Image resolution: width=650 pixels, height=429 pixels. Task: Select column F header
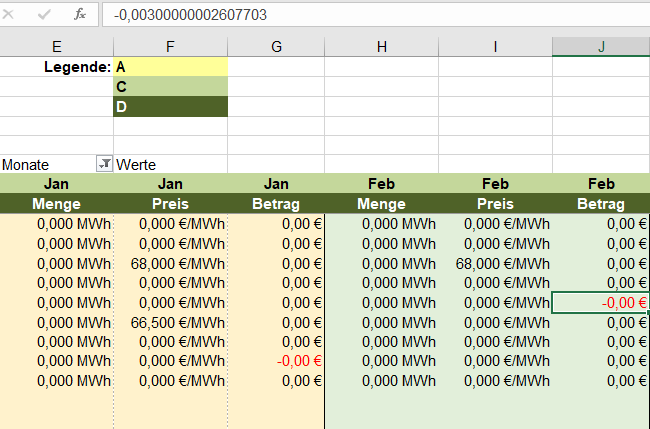tap(170, 47)
